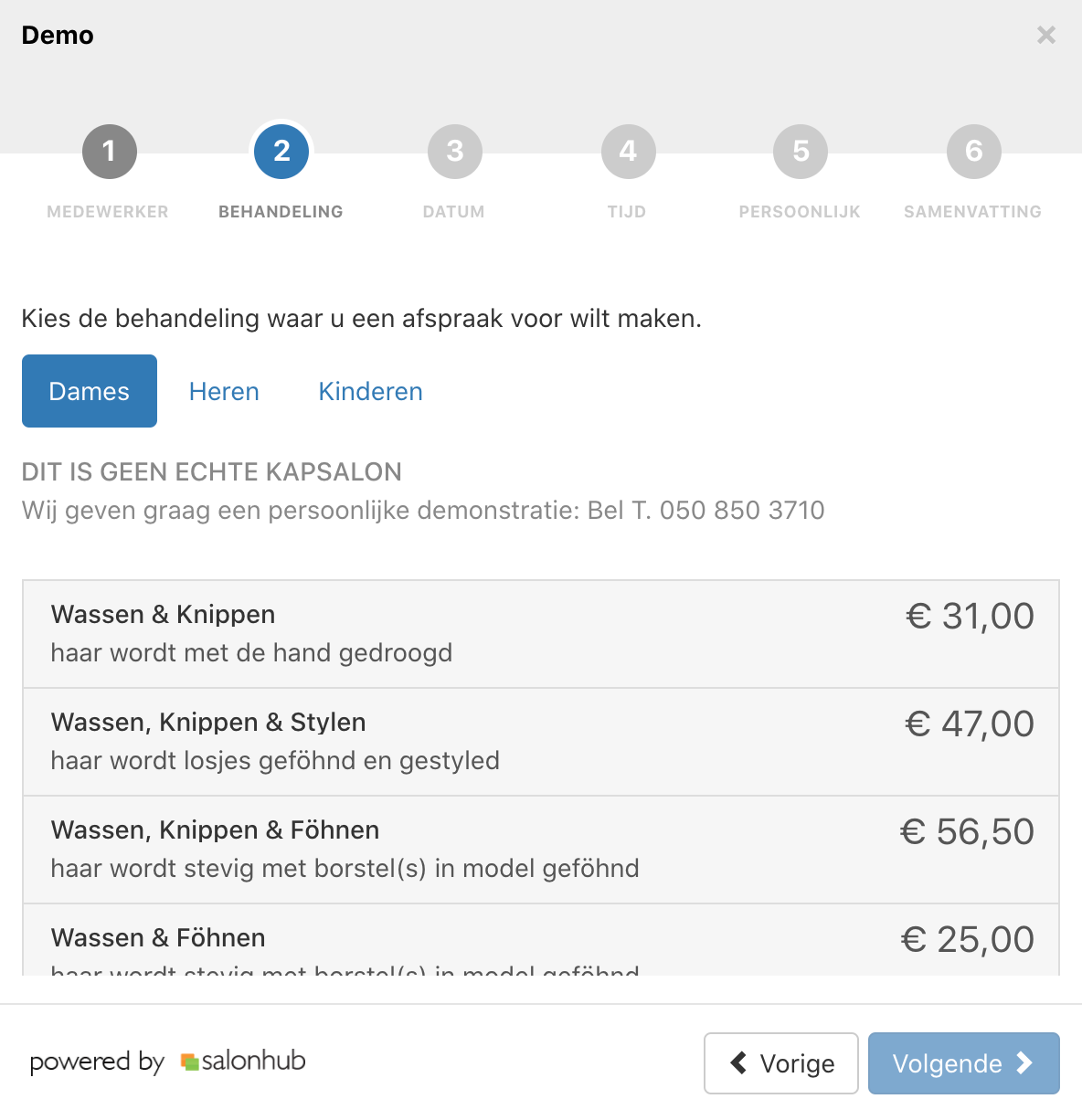This screenshot has height=1120, width=1082.
Task: Pick Wassen, Knippen & Föhnen treatment
Action: tap(541, 850)
